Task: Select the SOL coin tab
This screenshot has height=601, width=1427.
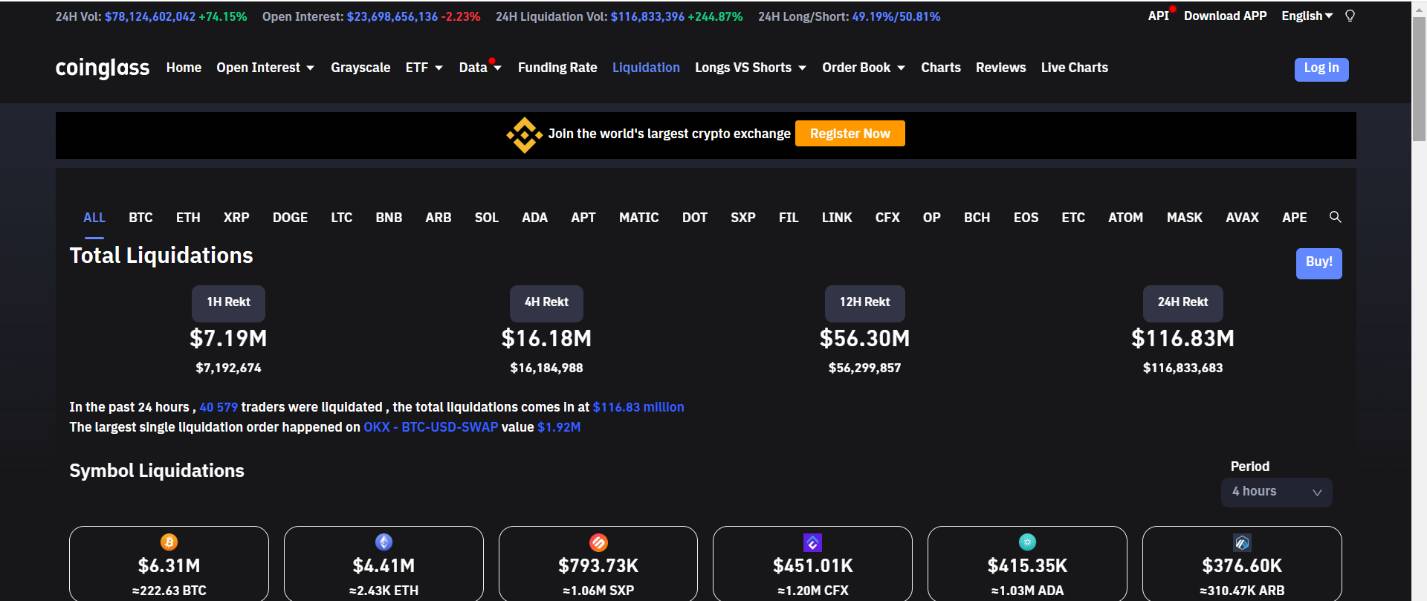Action: coord(487,217)
